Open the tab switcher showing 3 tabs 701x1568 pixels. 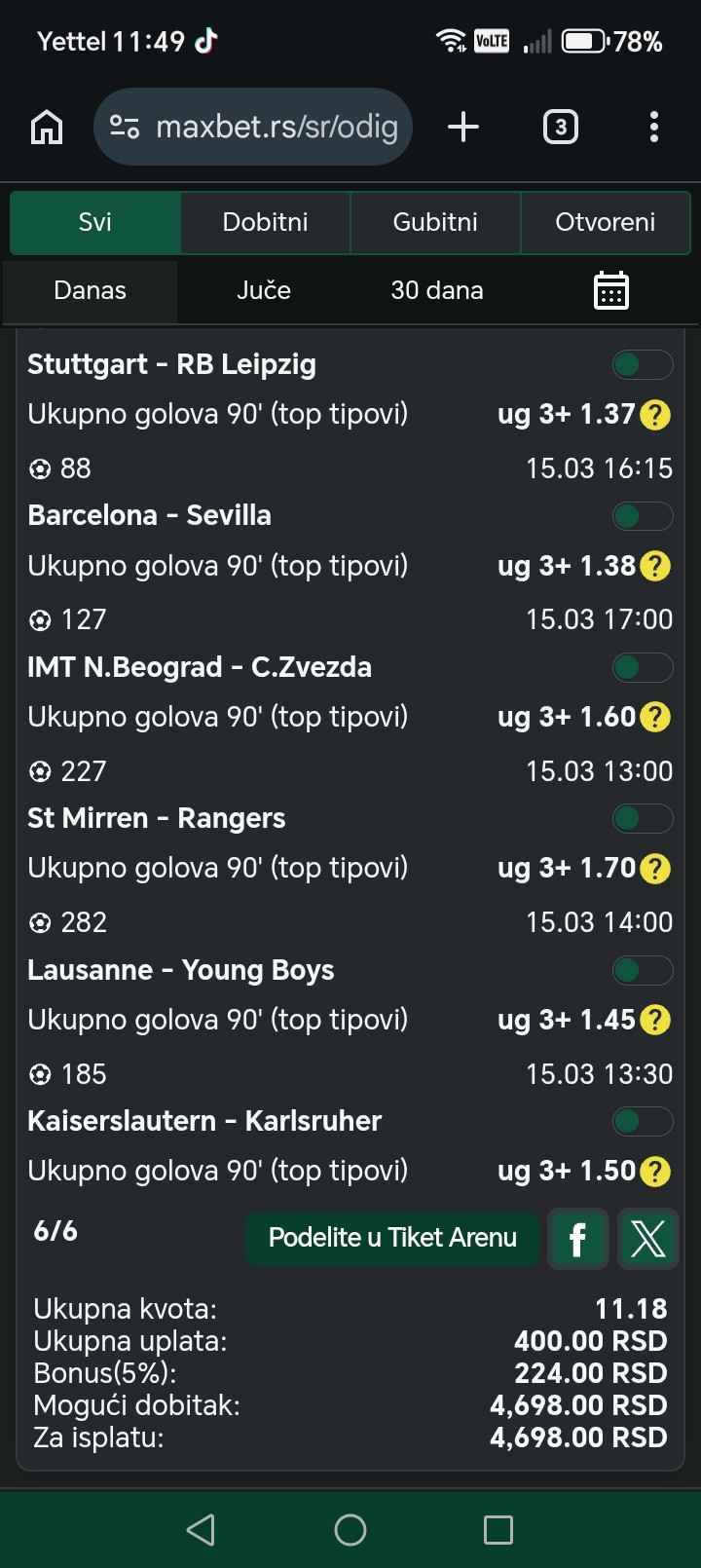coord(560,127)
